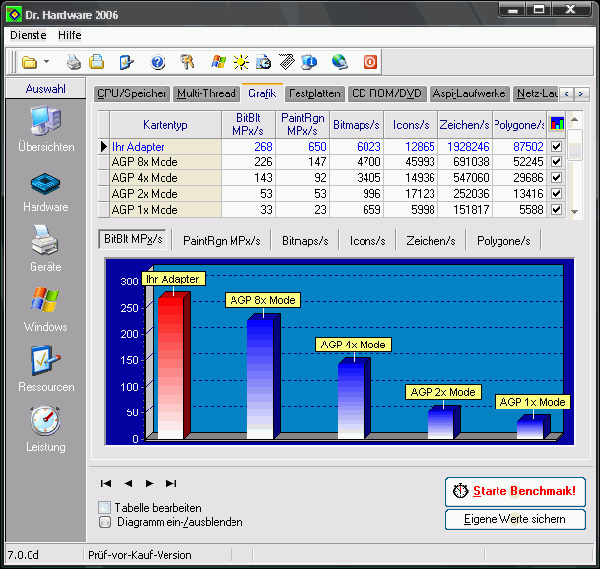Click the BitBlt value 226 cell
This screenshot has width=600, height=569.
pos(249,162)
